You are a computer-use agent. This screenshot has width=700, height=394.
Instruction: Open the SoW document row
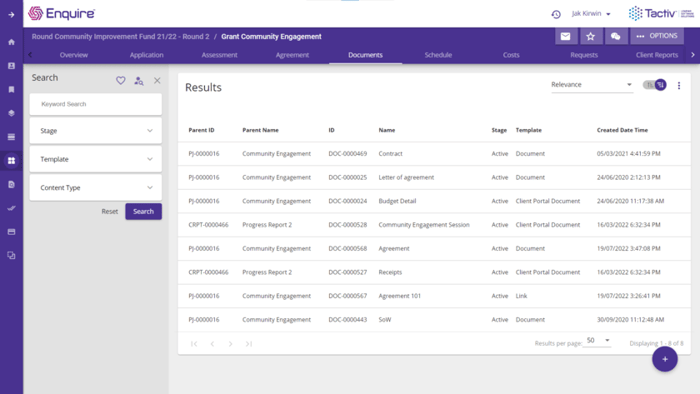434,319
